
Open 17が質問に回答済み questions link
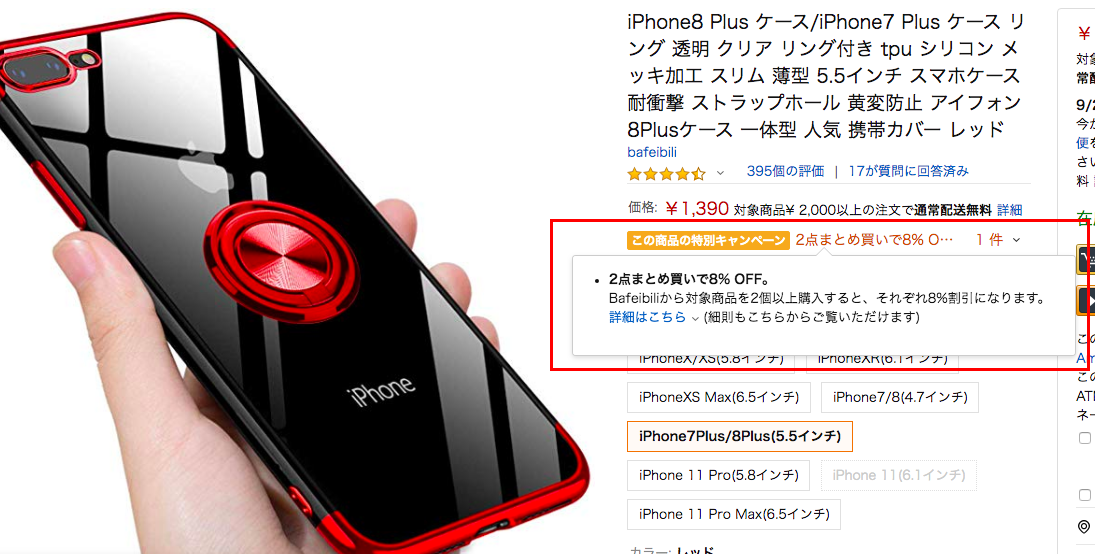click(x=909, y=171)
